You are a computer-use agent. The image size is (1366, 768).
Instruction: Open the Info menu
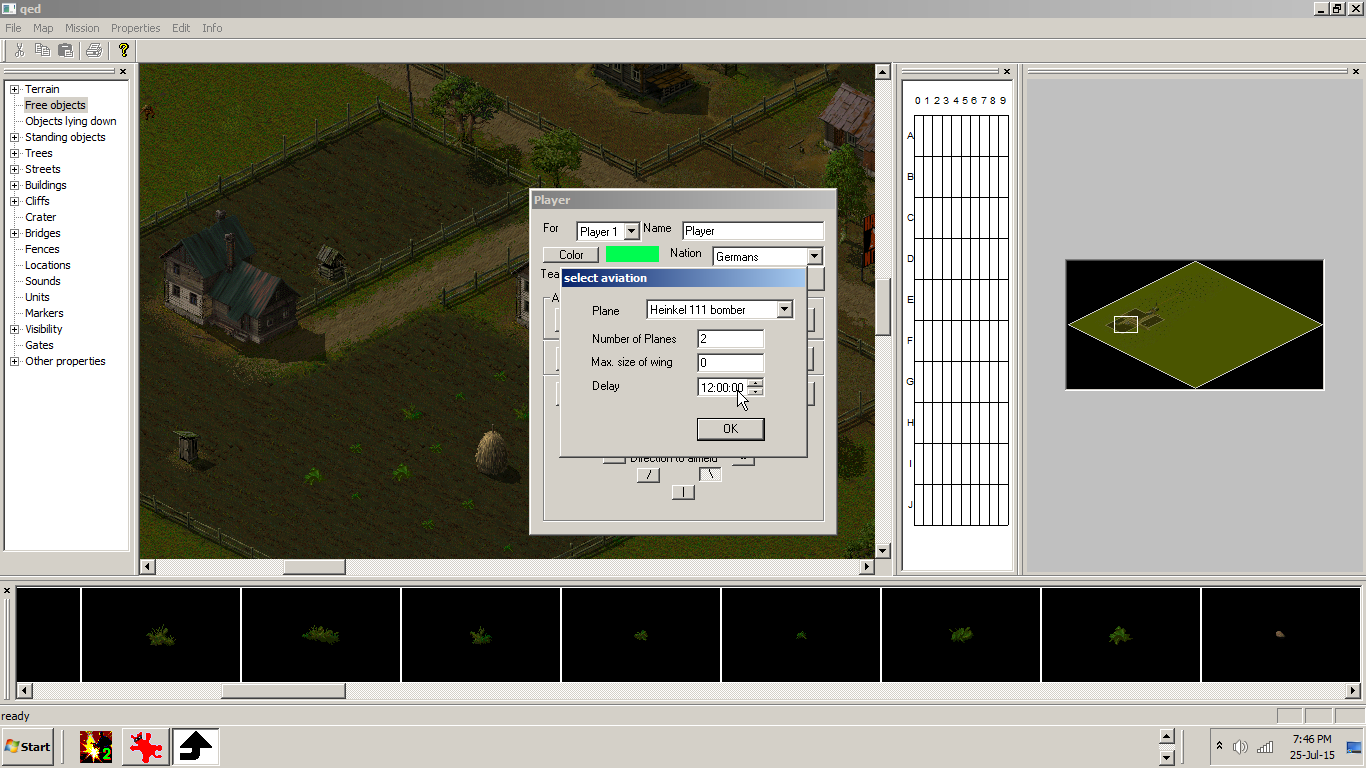click(212, 28)
